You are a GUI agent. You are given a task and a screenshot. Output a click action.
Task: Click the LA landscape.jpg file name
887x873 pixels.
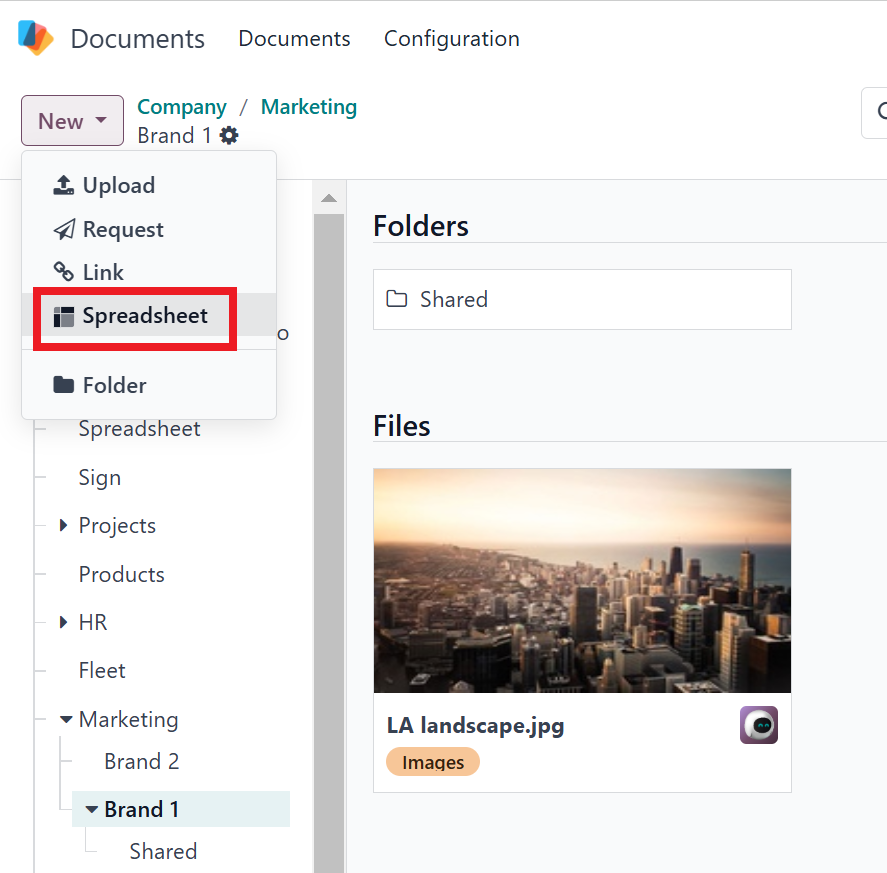coord(475,725)
